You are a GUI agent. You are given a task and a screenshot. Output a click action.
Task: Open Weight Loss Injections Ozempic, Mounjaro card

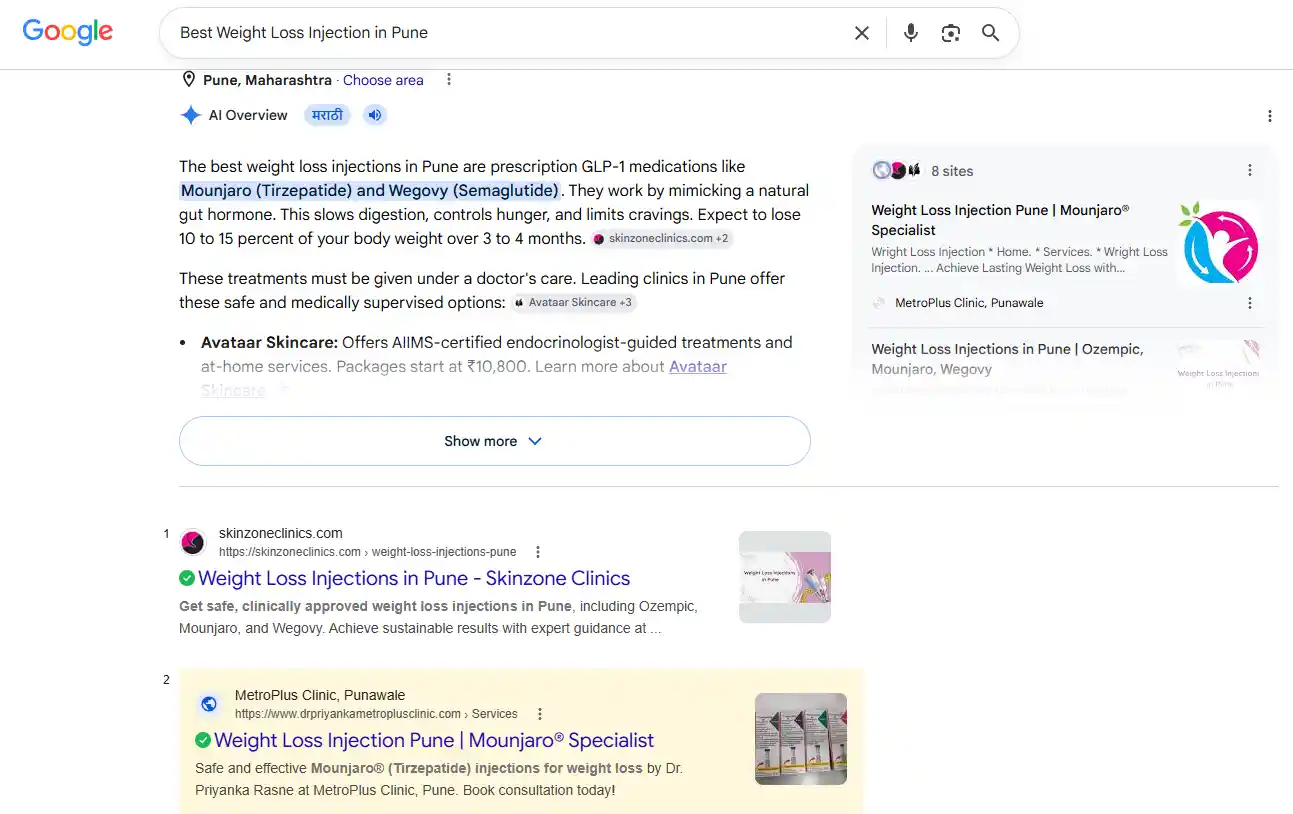(1007, 359)
